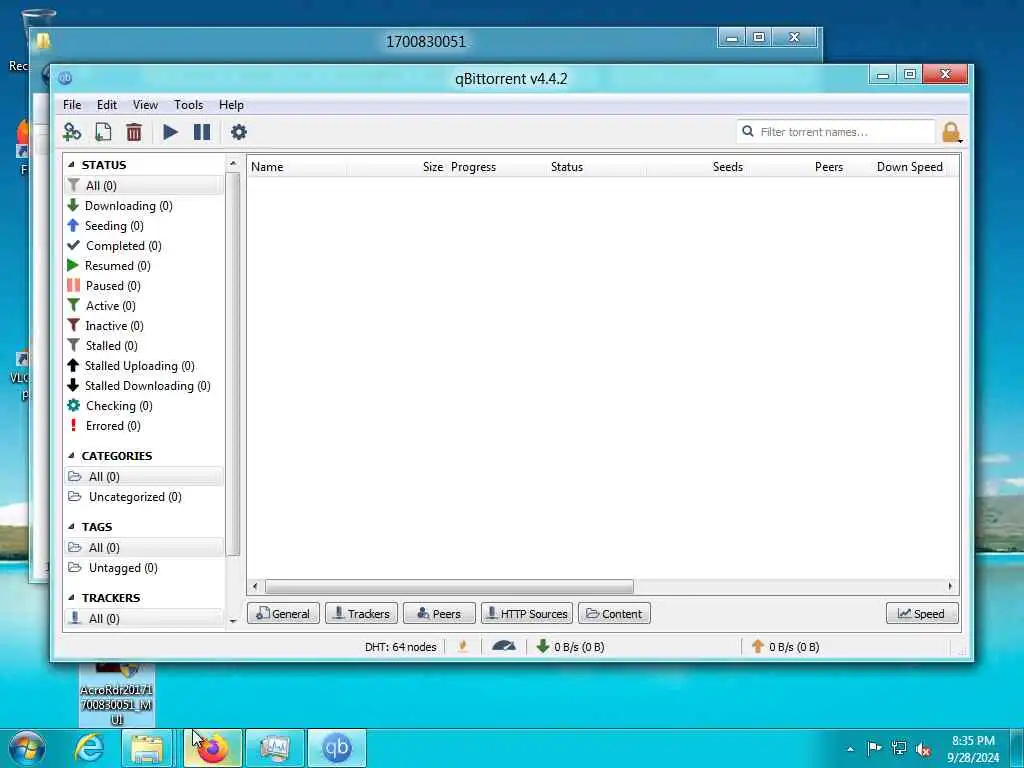Image resolution: width=1024 pixels, height=768 pixels.
Task: Collapse the TAGS section
Action: [71, 526]
